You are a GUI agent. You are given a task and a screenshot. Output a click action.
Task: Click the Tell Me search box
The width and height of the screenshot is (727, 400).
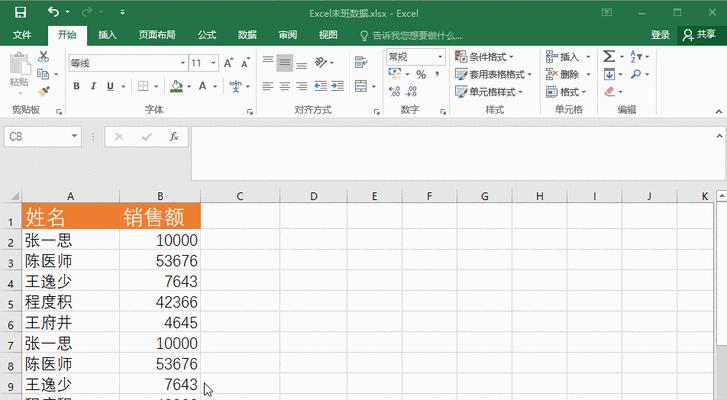click(412, 35)
